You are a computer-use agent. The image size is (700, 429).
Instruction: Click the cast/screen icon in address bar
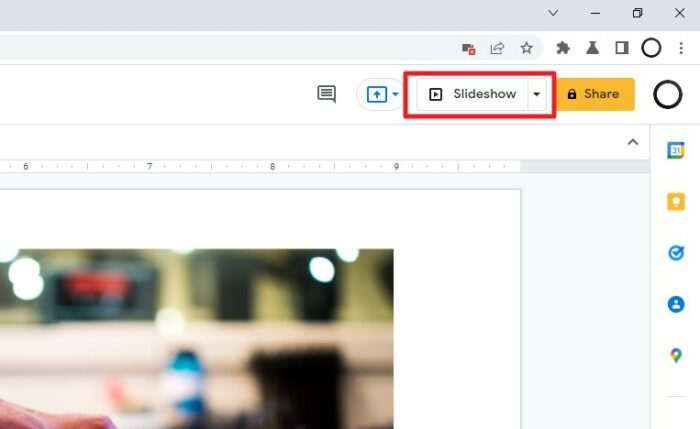coord(468,48)
